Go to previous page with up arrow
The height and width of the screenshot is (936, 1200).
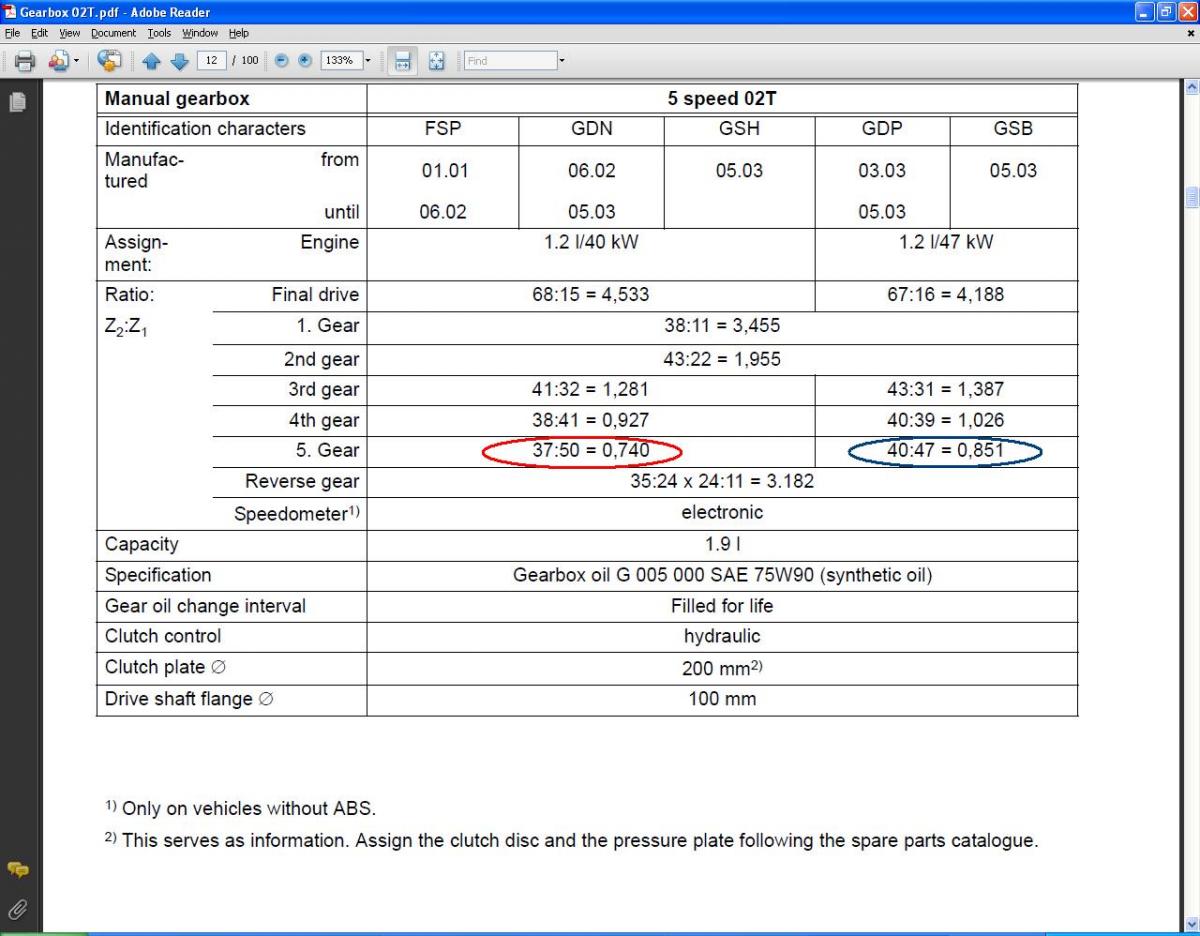coord(152,61)
